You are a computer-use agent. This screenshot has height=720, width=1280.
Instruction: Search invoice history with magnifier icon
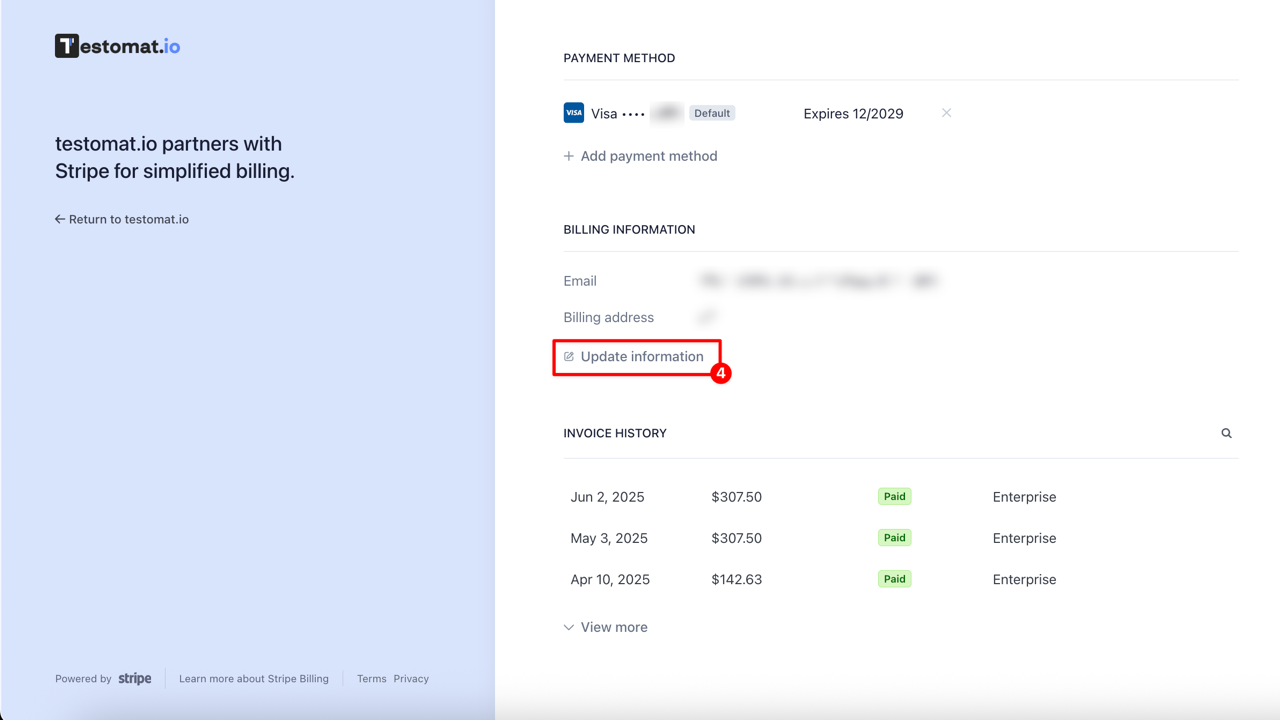click(1226, 433)
